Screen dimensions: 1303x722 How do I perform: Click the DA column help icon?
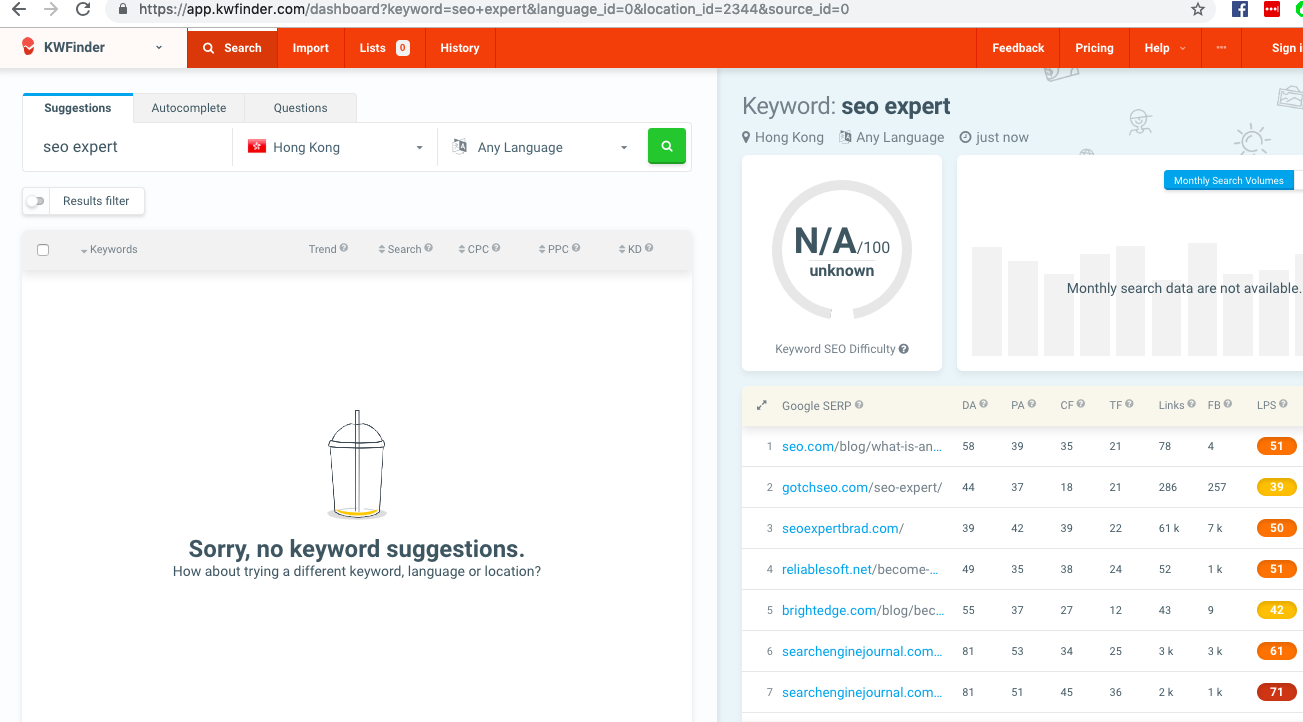984,404
